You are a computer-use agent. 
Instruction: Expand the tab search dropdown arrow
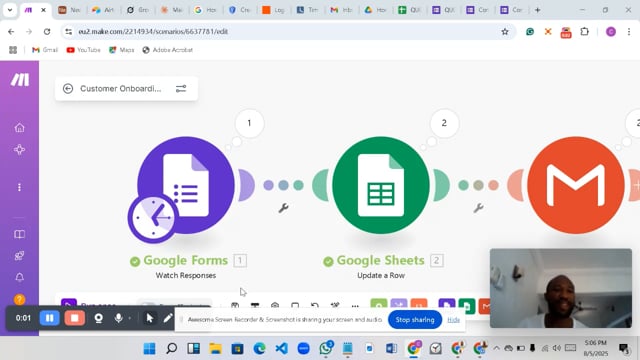point(10,10)
